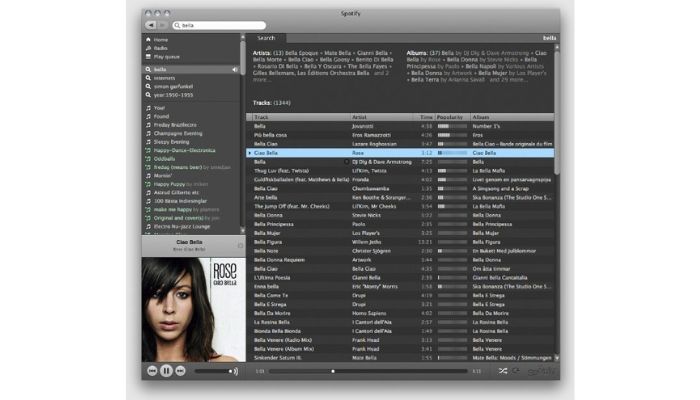This screenshot has height=400, width=700.
Task: Skip to the previous track
Action: click(152, 371)
